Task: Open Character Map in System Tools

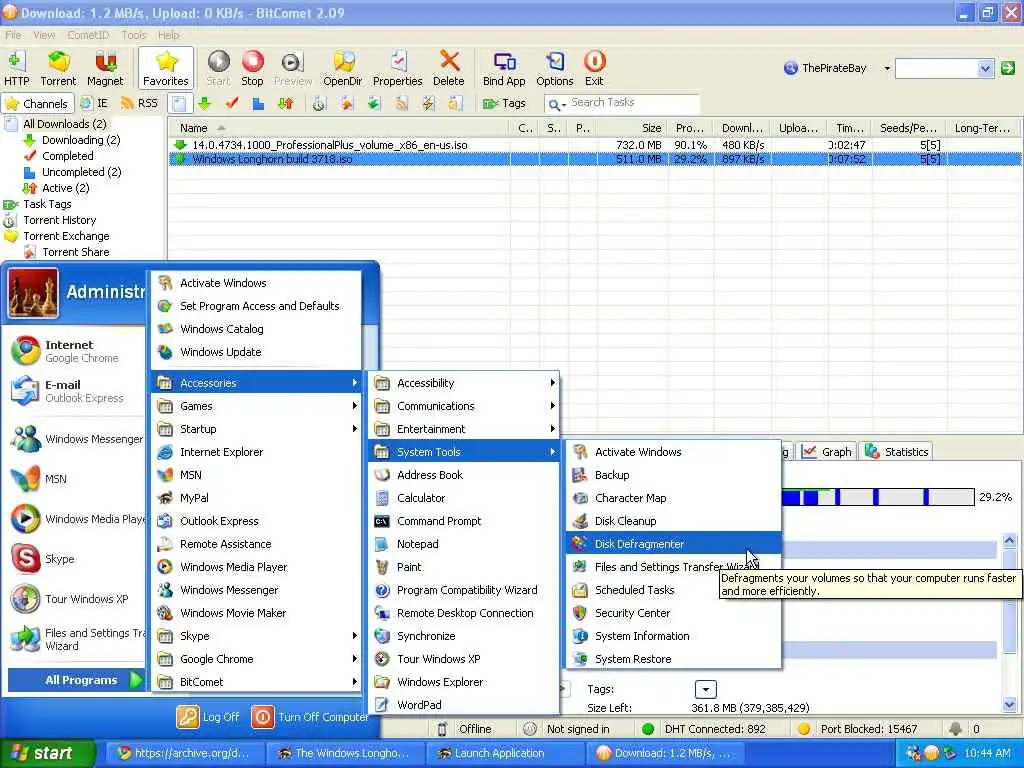Action: tap(673, 498)
